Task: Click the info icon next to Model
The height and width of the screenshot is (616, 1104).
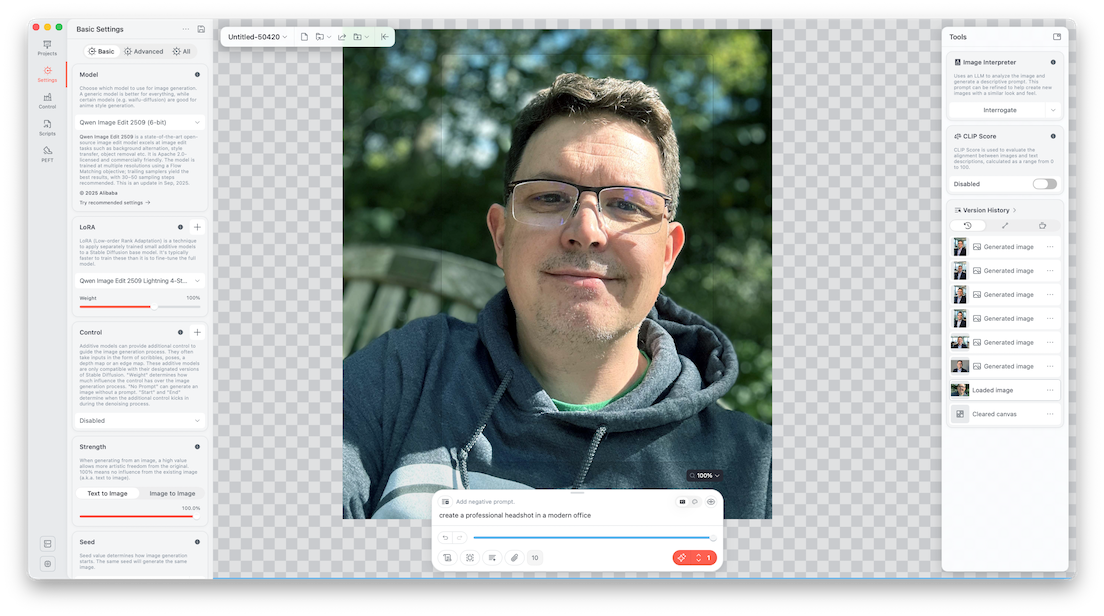Action: pyautogui.click(x=197, y=75)
